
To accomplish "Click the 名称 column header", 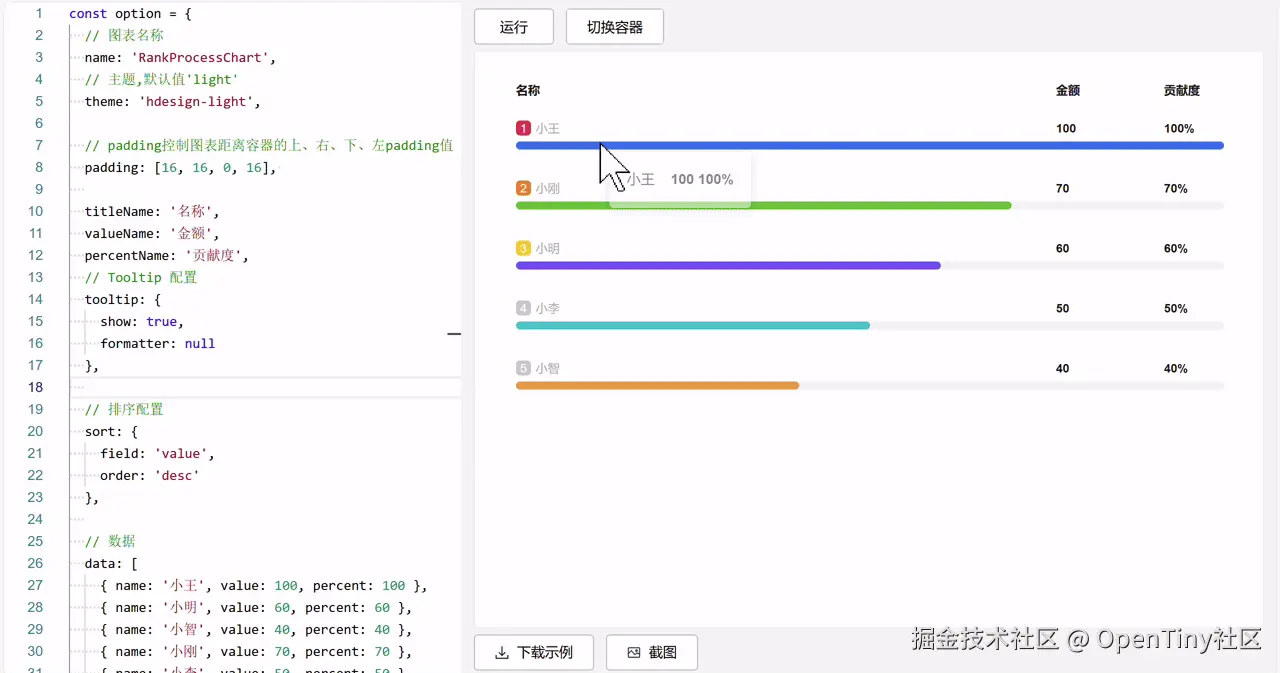I will coord(528,90).
